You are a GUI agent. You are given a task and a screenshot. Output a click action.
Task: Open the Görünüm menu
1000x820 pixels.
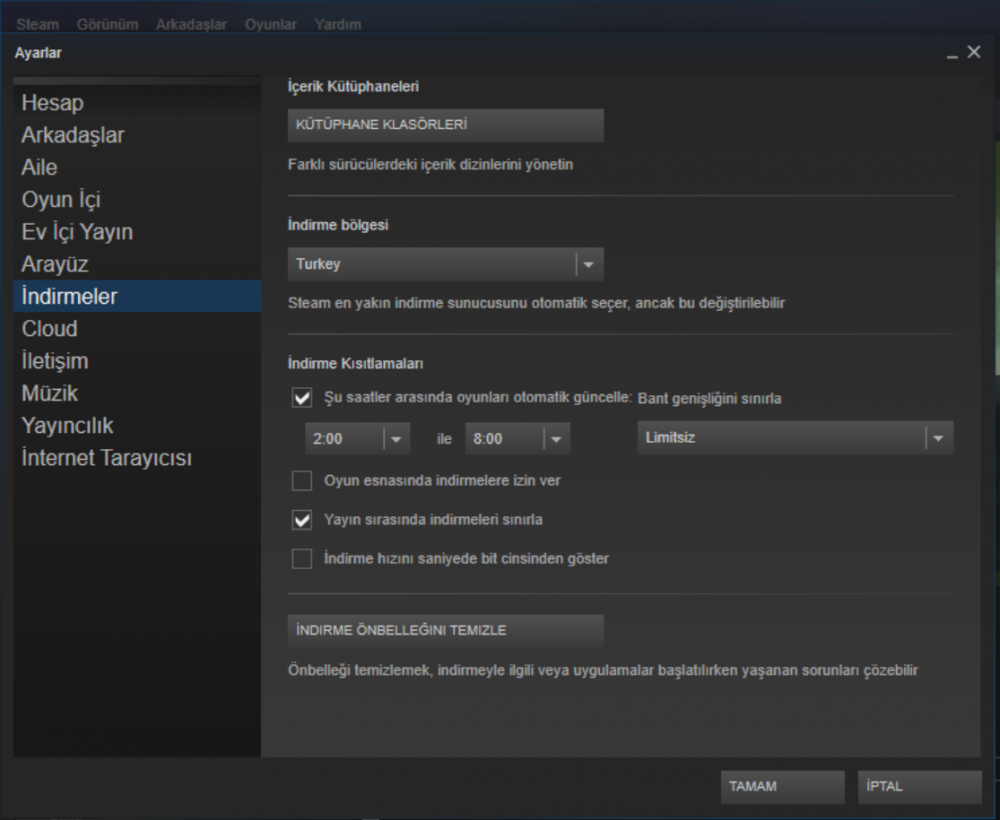107,24
